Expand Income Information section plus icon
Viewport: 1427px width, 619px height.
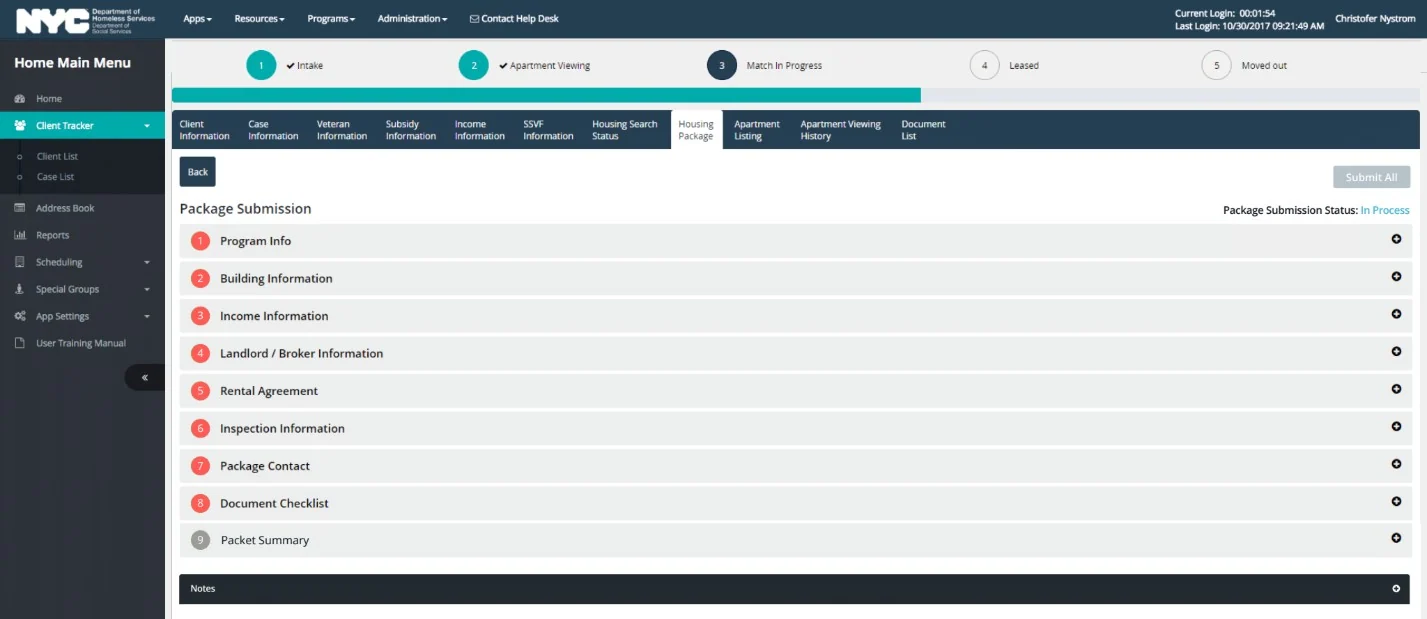coord(1396,314)
